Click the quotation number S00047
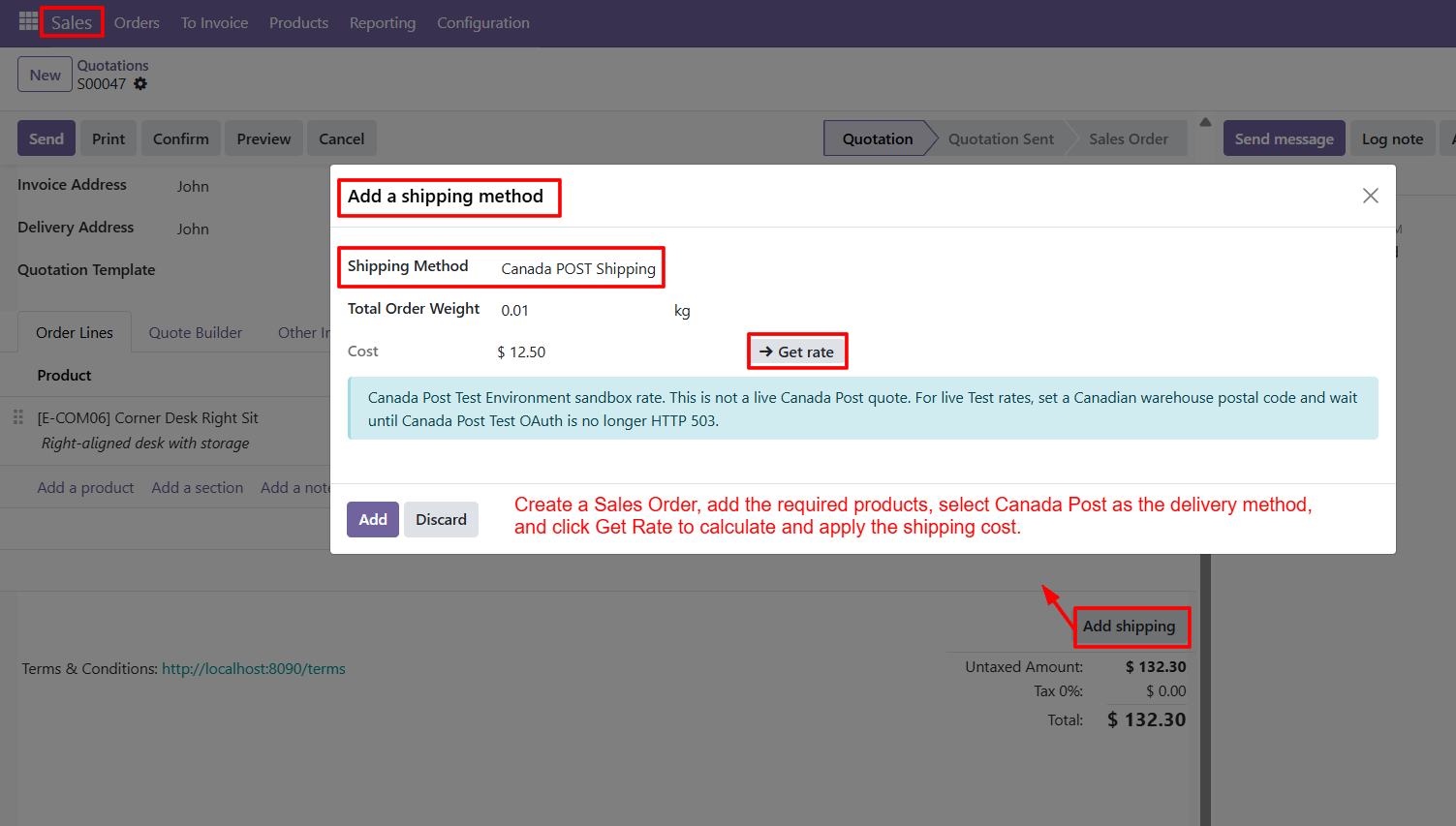Viewport: 1456px width, 826px height. click(102, 84)
